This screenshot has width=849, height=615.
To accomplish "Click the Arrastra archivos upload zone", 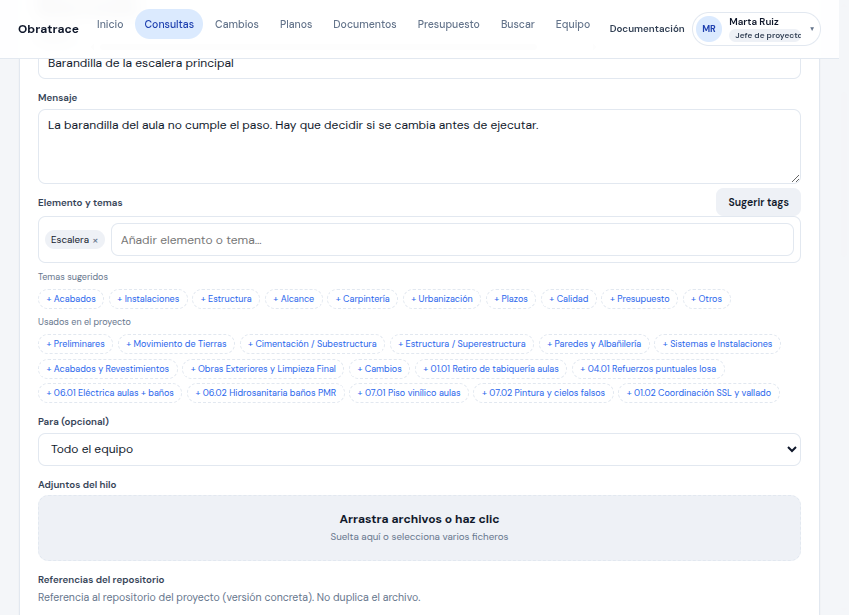I will coord(419,528).
